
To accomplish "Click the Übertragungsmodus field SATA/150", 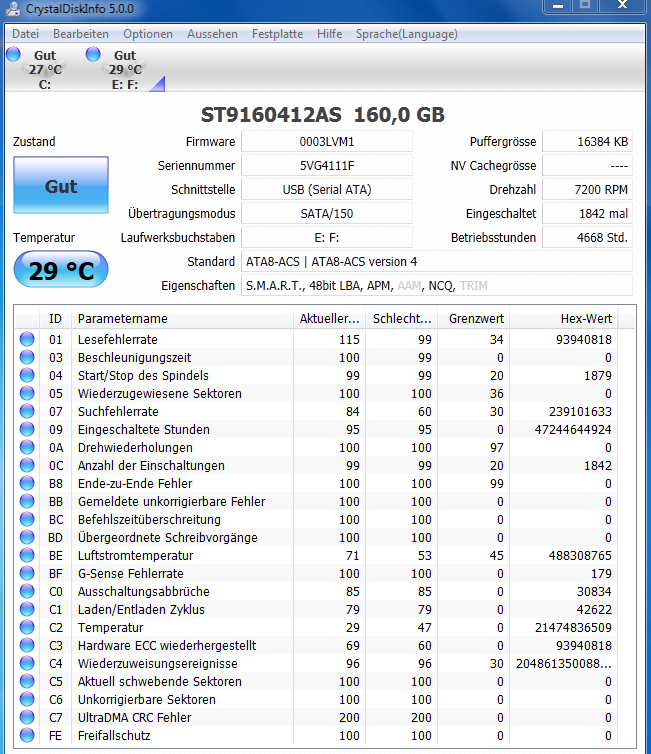I will (x=327, y=214).
